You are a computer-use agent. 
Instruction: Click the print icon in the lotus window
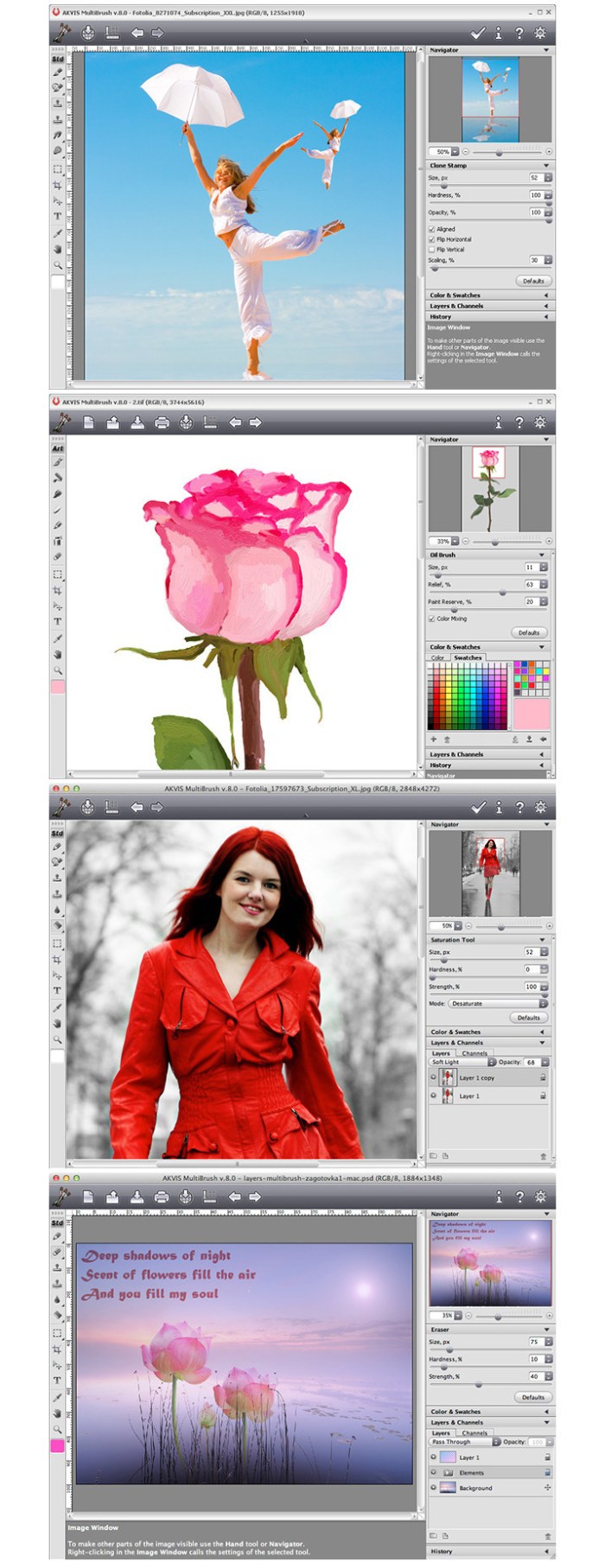tap(161, 1197)
